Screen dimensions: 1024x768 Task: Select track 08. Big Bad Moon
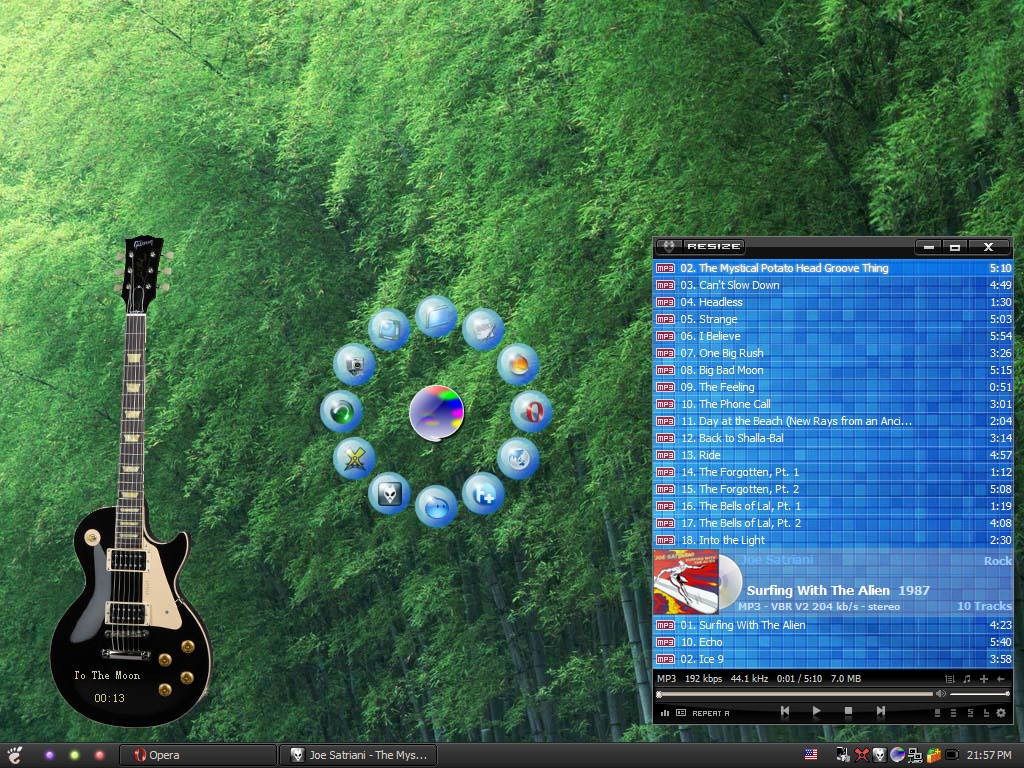833,370
